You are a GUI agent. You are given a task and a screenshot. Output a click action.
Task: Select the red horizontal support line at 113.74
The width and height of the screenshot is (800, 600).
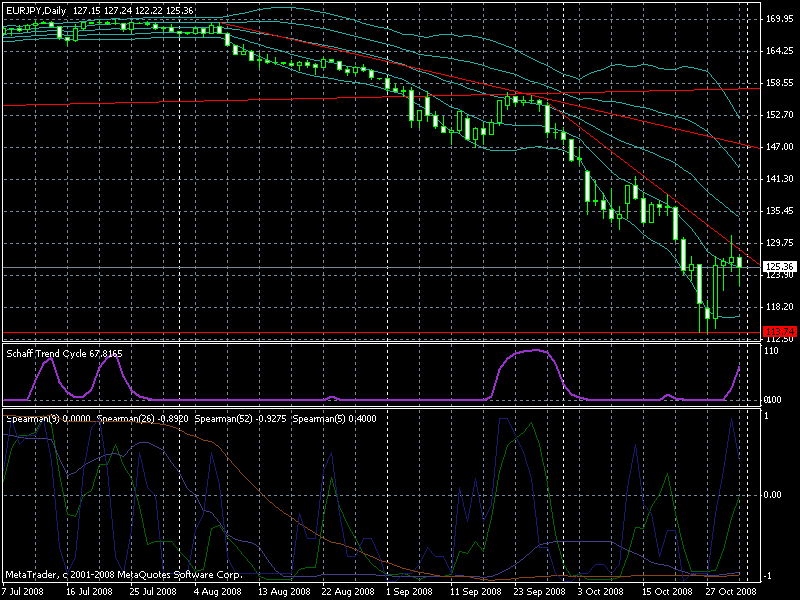(x=382, y=333)
